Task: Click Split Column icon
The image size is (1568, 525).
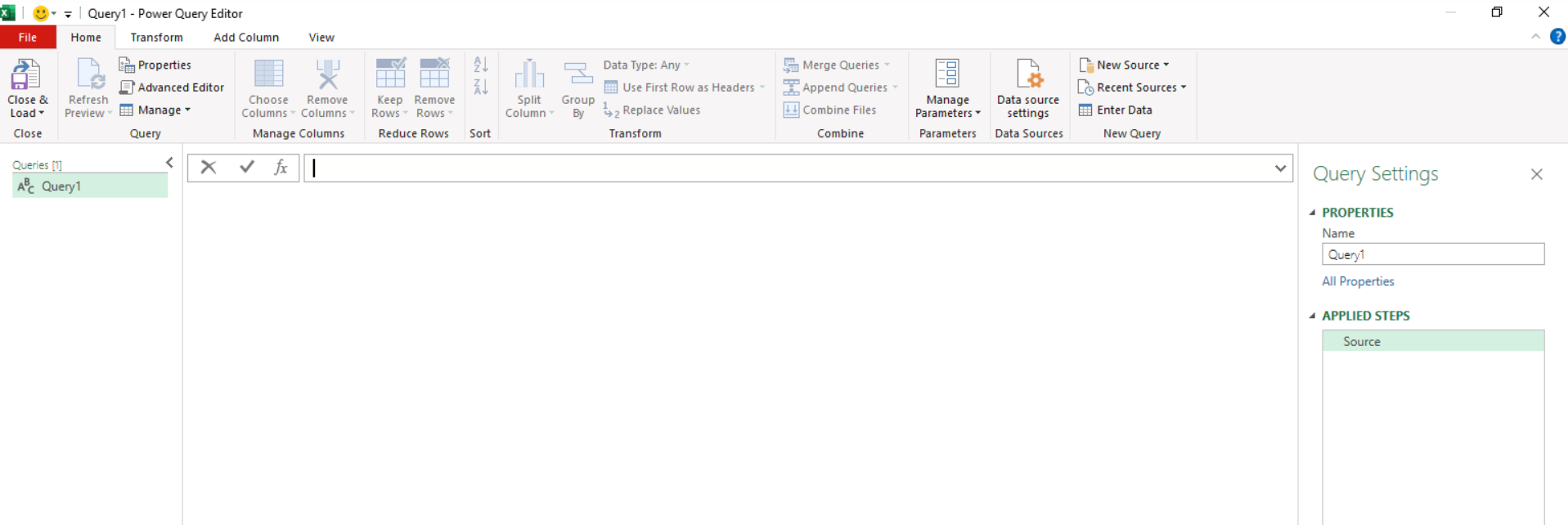Action: 529,74
